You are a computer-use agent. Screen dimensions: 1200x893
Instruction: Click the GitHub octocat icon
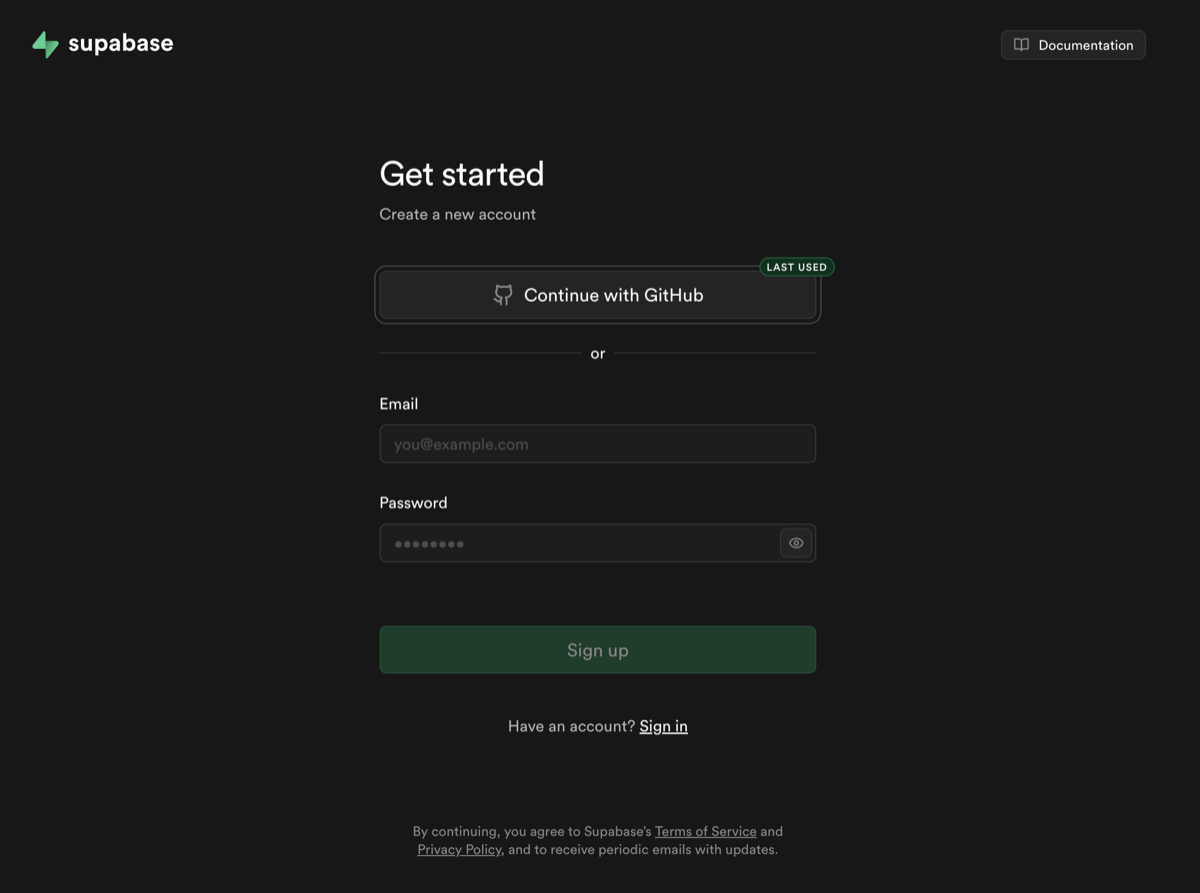tap(503, 295)
